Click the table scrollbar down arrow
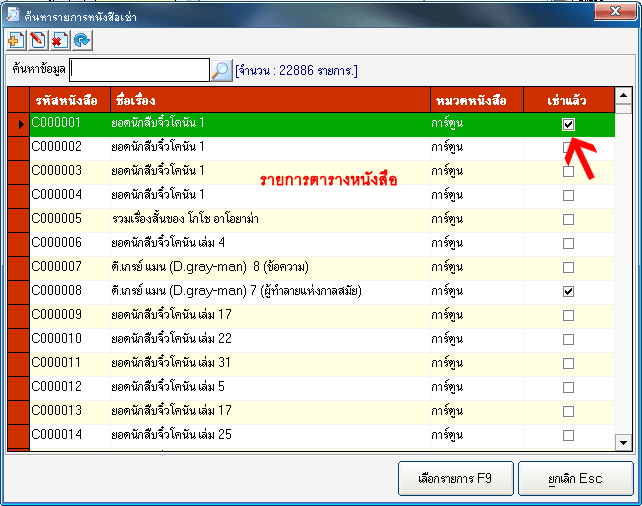 [x=624, y=442]
